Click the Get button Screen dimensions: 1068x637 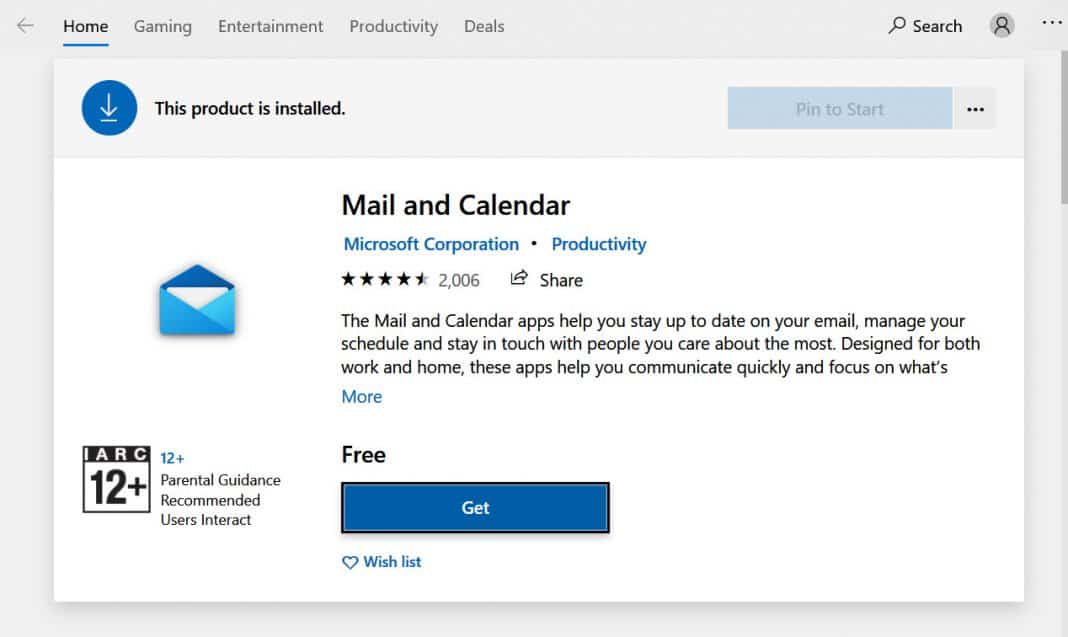click(475, 507)
